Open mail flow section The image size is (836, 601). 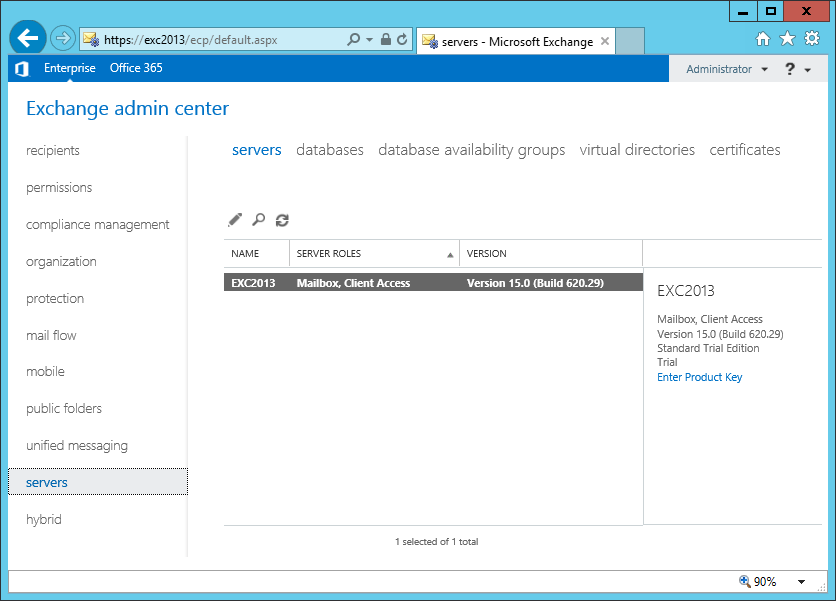(51, 335)
